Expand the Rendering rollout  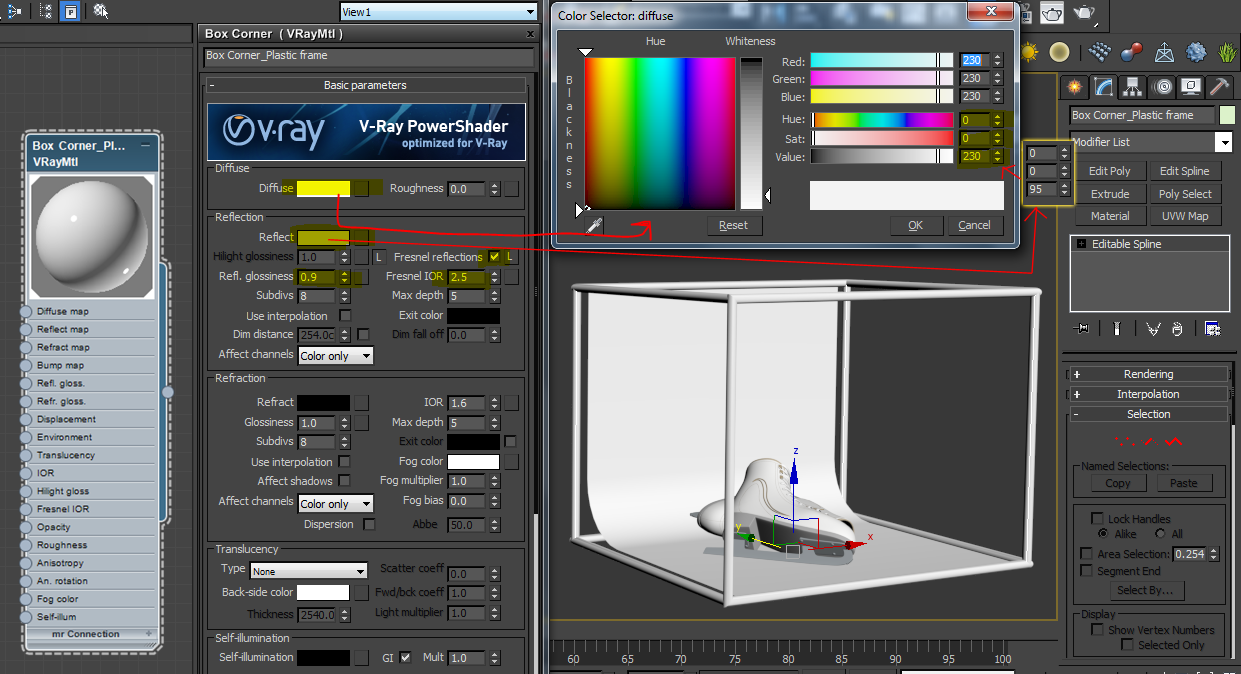click(1149, 374)
